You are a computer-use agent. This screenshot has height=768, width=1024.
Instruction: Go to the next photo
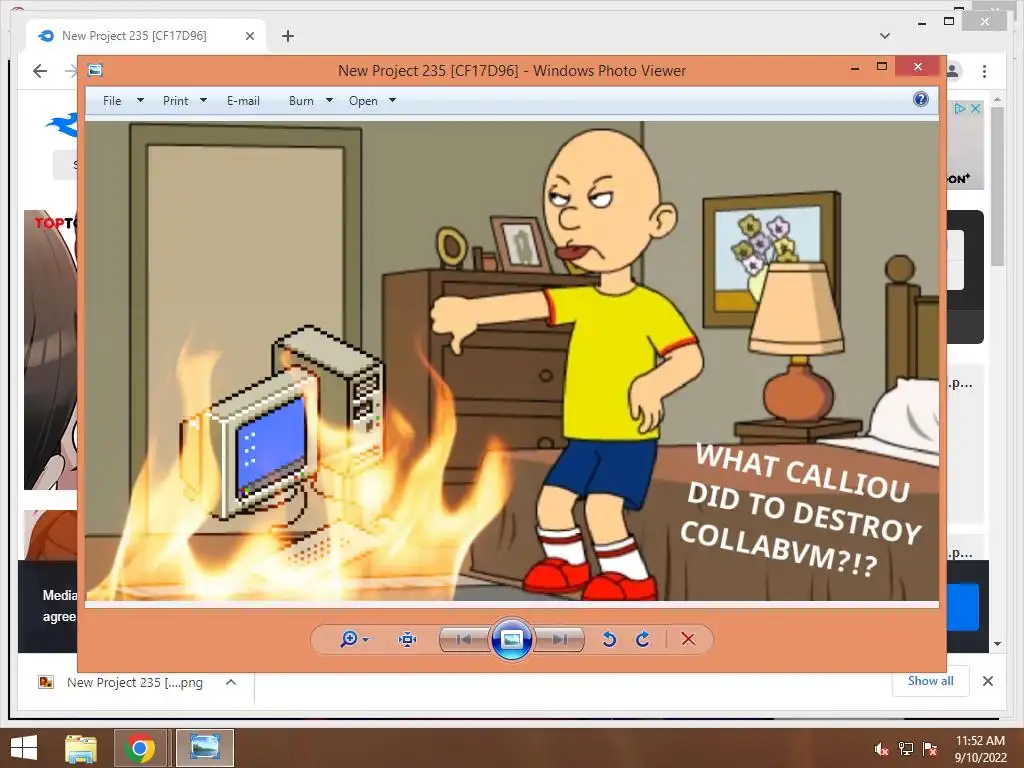559,639
